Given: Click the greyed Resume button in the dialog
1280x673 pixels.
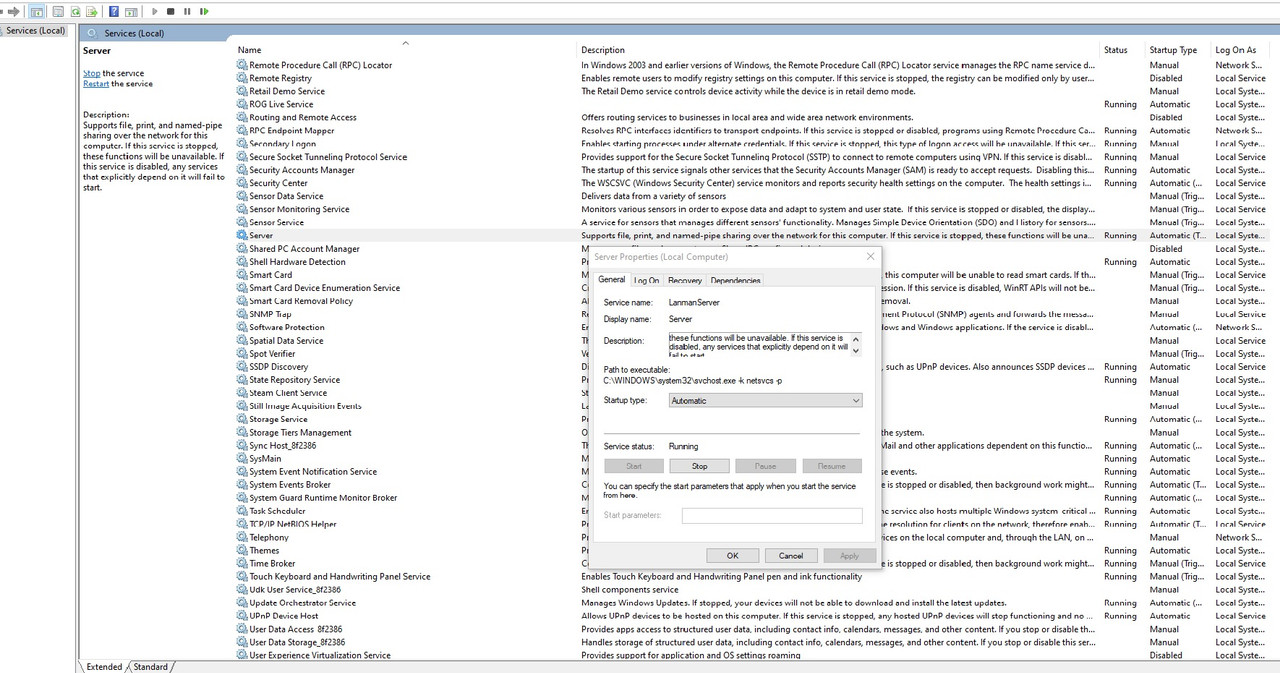Looking at the screenshot, I should 831,466.
